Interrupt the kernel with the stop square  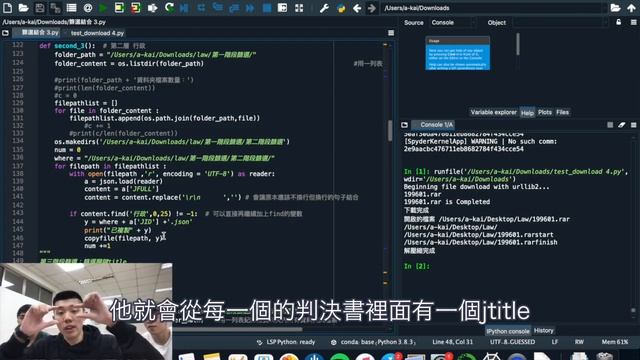pos(610,125)
